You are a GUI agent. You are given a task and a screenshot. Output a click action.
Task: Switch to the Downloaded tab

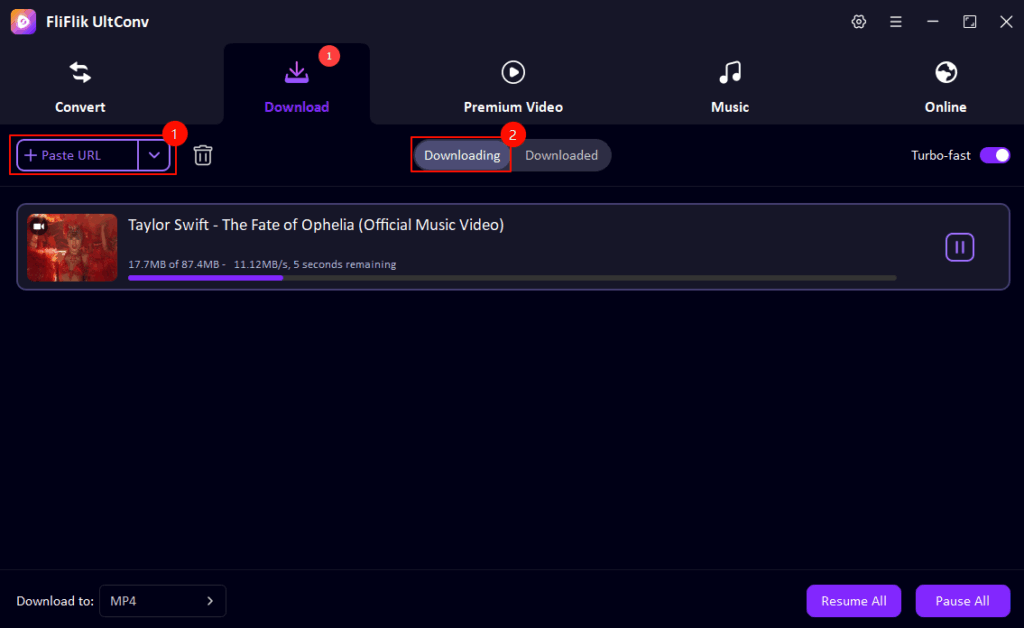click(561, 155)
